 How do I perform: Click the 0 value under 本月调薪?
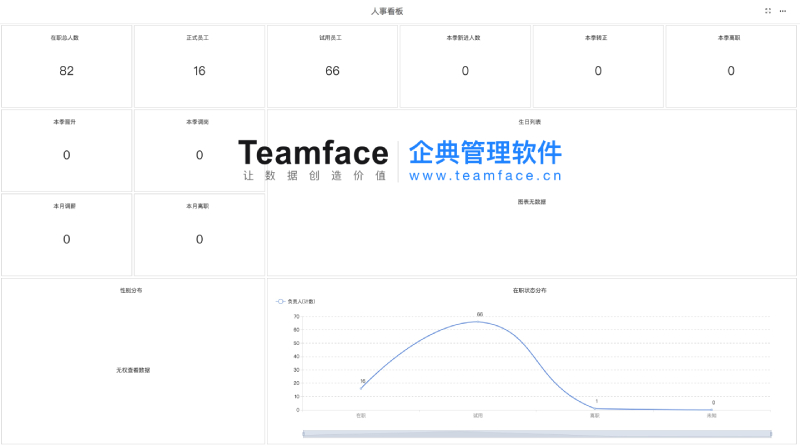coord(66,239)
